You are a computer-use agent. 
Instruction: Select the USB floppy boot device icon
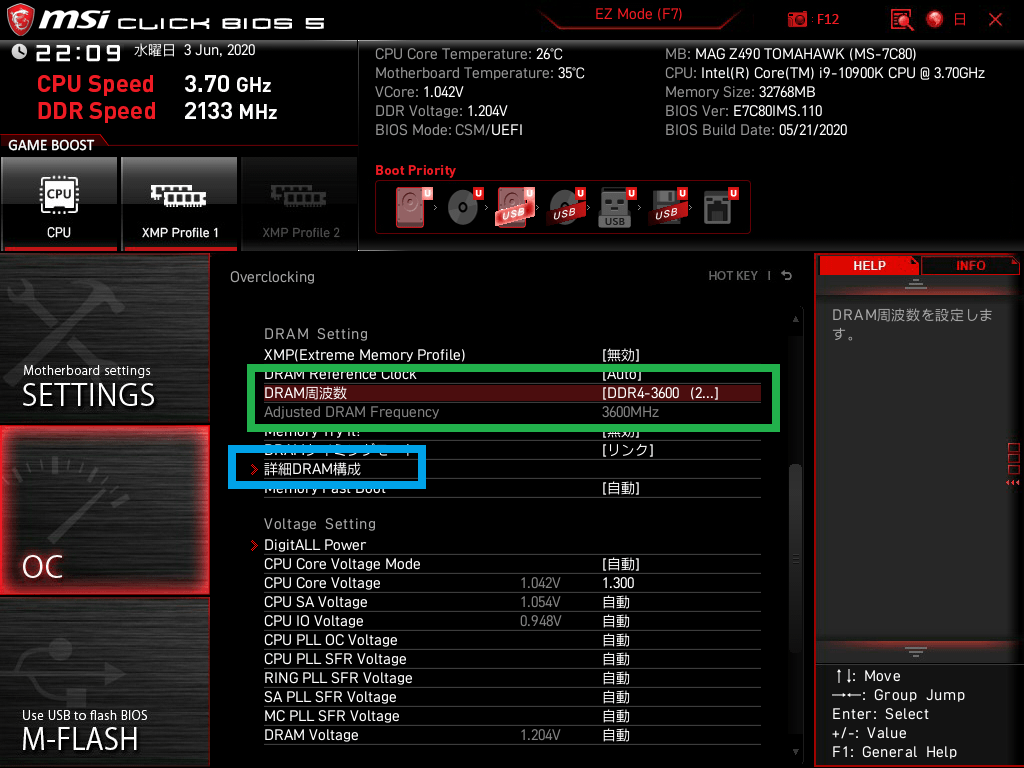click(665, 208)
